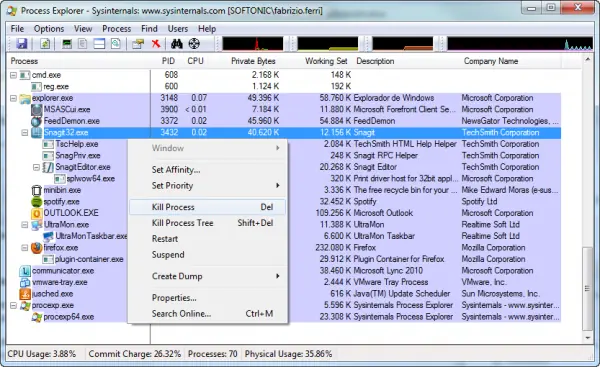Click the 'Processes: 70' status bar entry

212,354
